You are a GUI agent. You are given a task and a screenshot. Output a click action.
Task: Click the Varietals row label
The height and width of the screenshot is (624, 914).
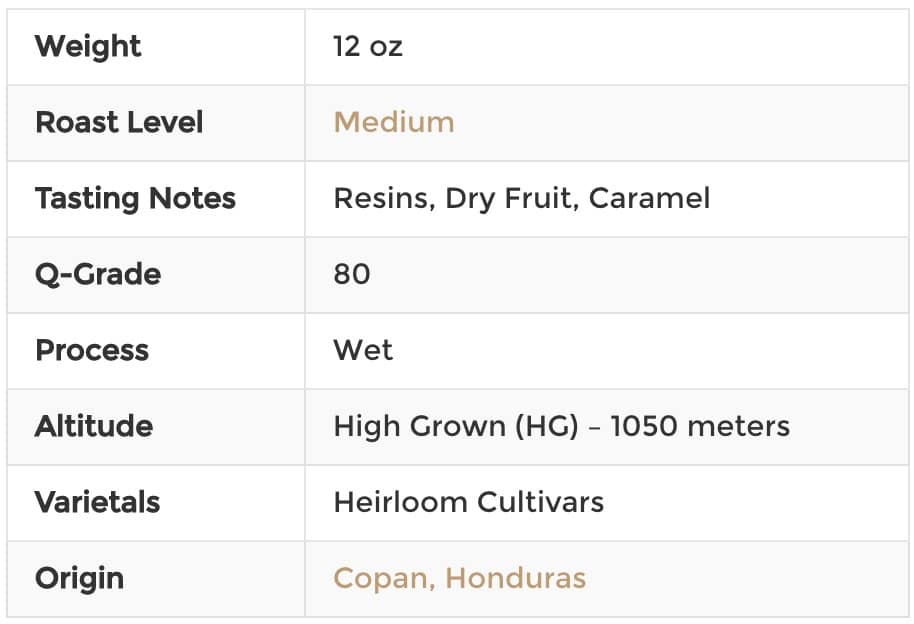[97, 502]
